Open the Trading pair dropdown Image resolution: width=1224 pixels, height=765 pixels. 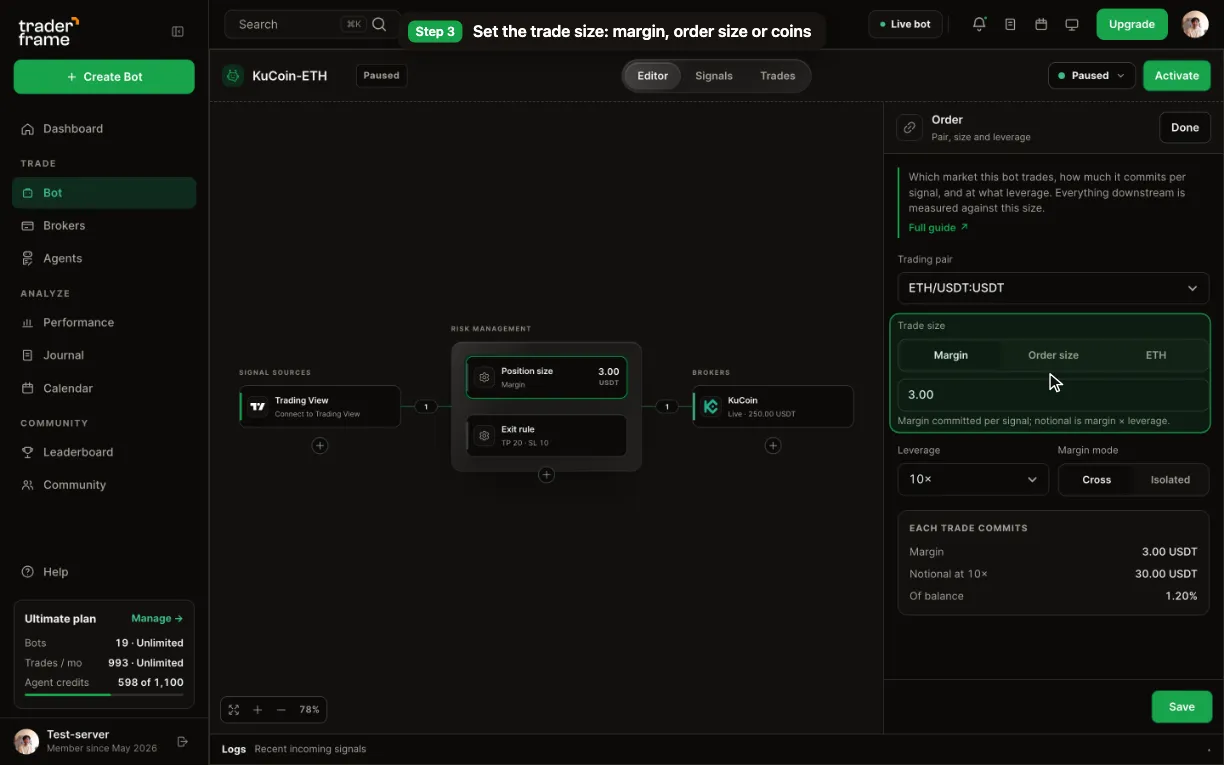point(1053,288)
